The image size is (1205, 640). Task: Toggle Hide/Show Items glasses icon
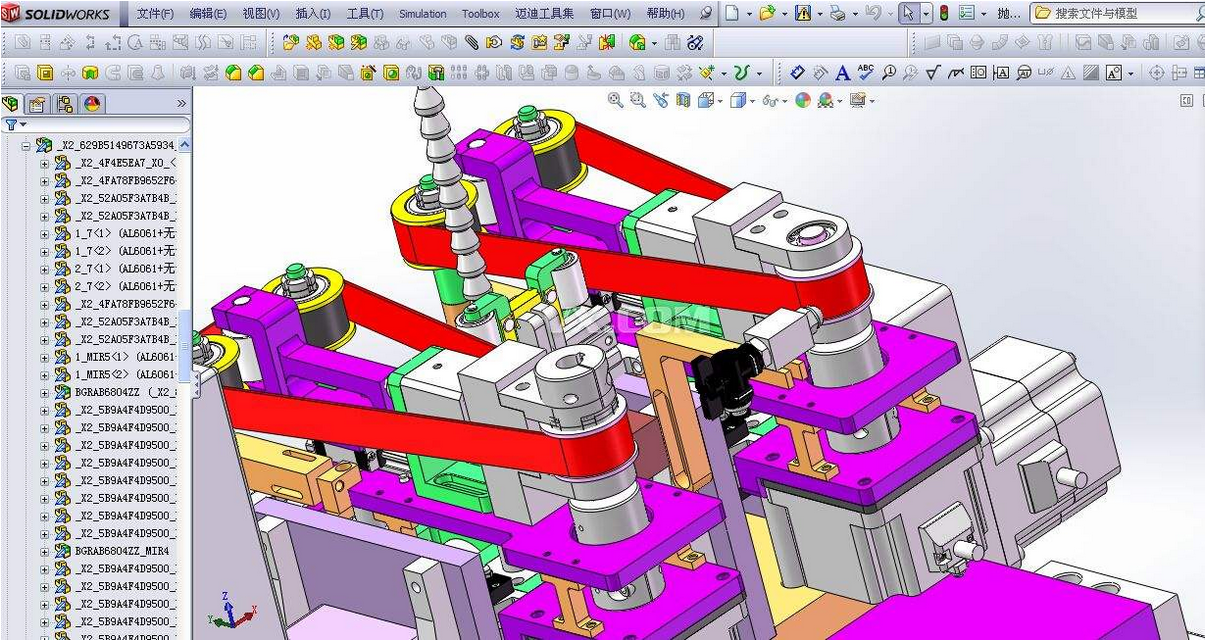[771, 100]
